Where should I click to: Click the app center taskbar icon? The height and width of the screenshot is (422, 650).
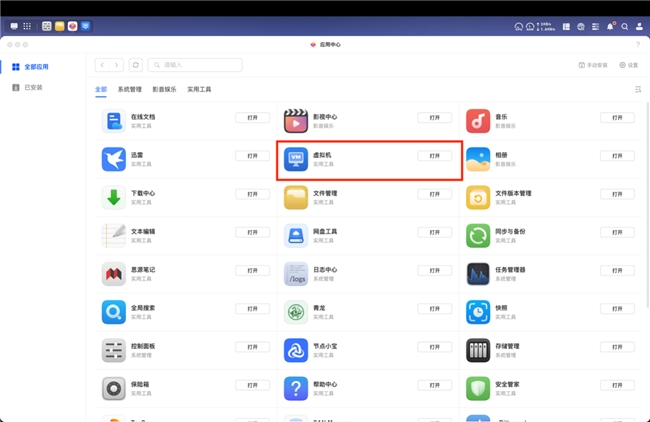pyautogui.click(x=73, y=26)
